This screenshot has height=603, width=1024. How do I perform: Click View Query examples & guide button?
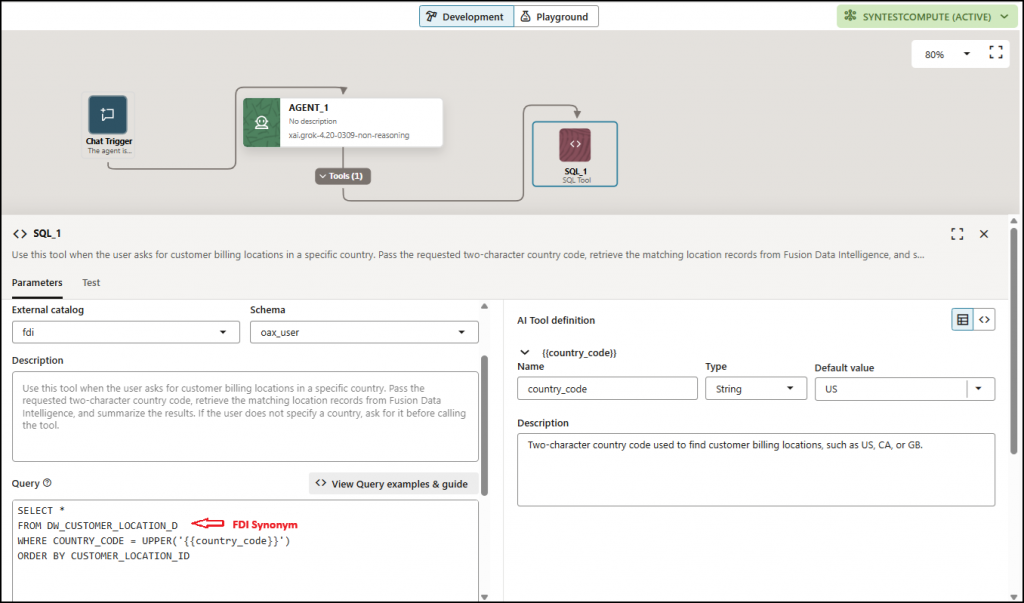pyautogui.click(x=393, y=483)
